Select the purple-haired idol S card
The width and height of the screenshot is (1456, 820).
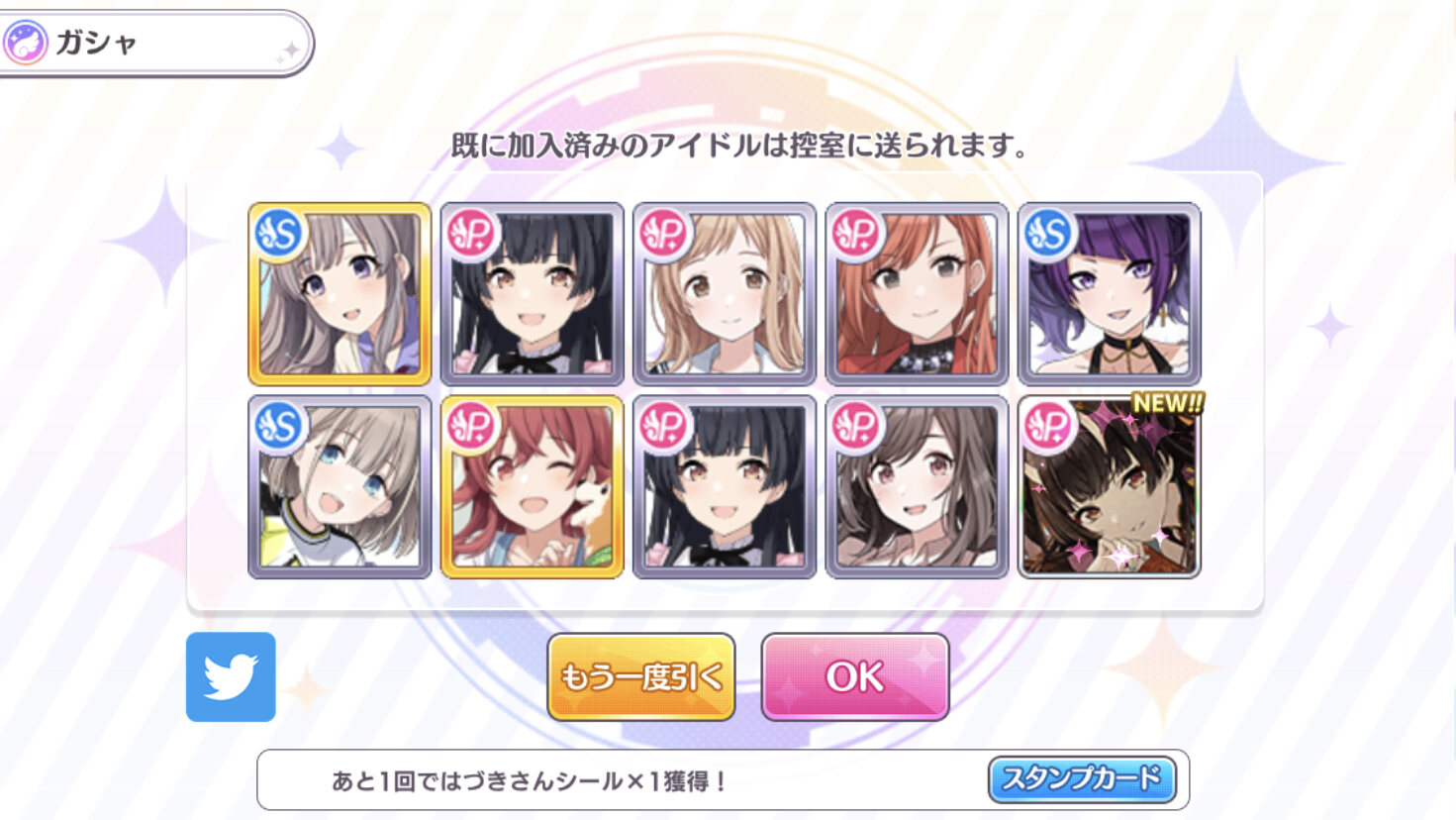point(1110,294)
